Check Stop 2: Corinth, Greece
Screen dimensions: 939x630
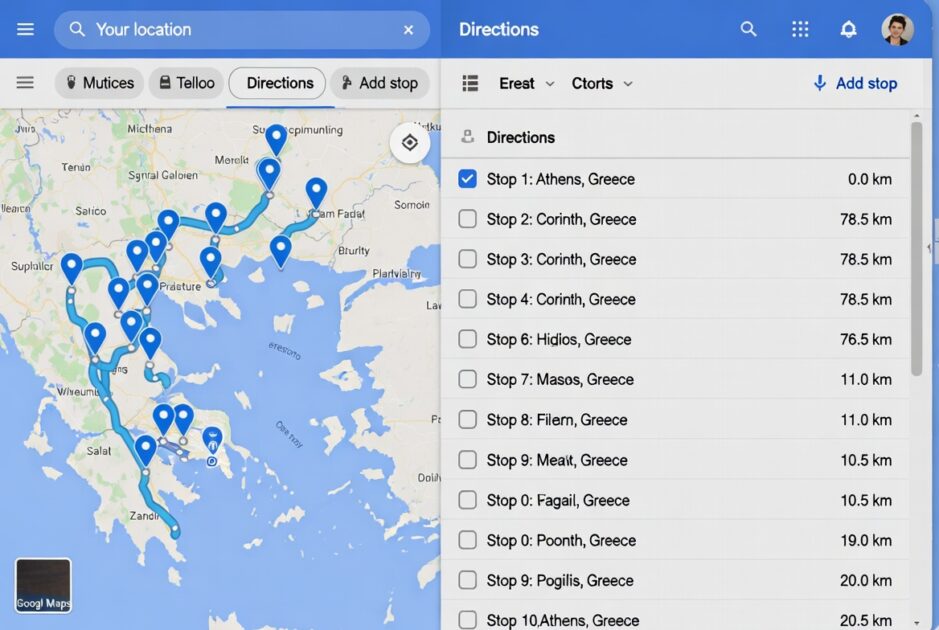point(466,219)
